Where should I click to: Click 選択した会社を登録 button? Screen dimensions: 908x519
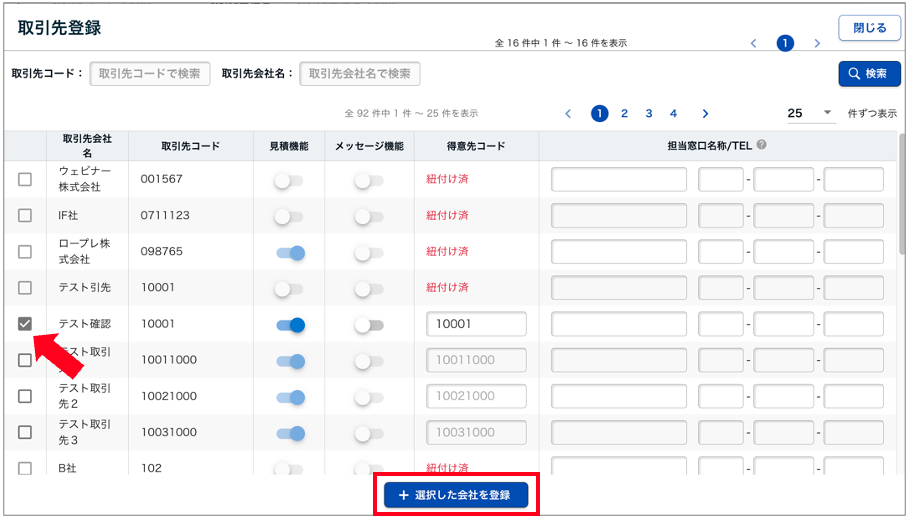[x=456, y=495]
